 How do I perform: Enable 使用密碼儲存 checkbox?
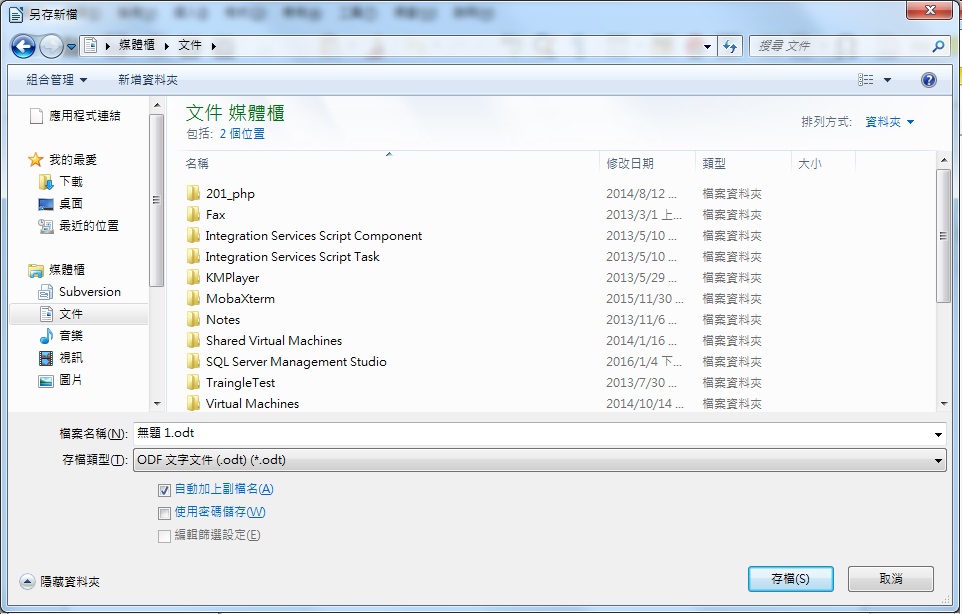point(164,513)
